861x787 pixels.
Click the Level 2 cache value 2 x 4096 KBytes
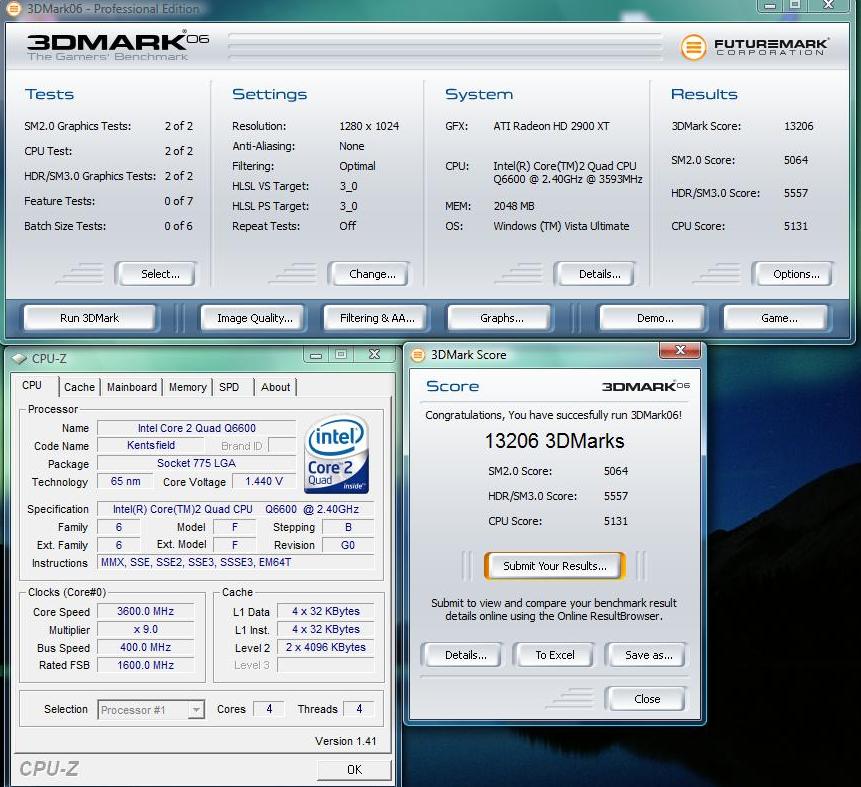coord(326,648)
